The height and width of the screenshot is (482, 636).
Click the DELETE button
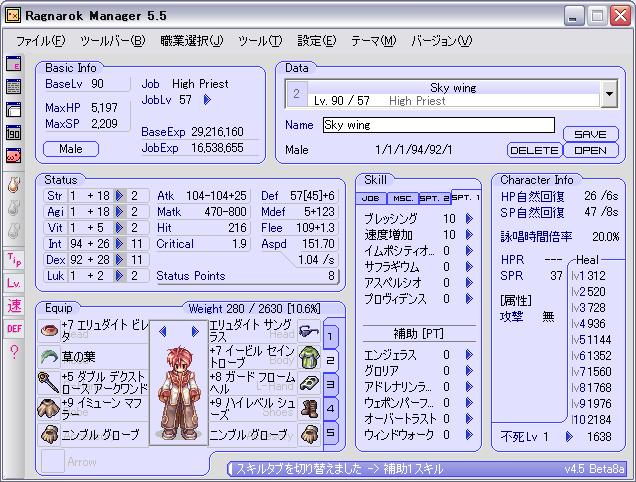click(535, 151)
